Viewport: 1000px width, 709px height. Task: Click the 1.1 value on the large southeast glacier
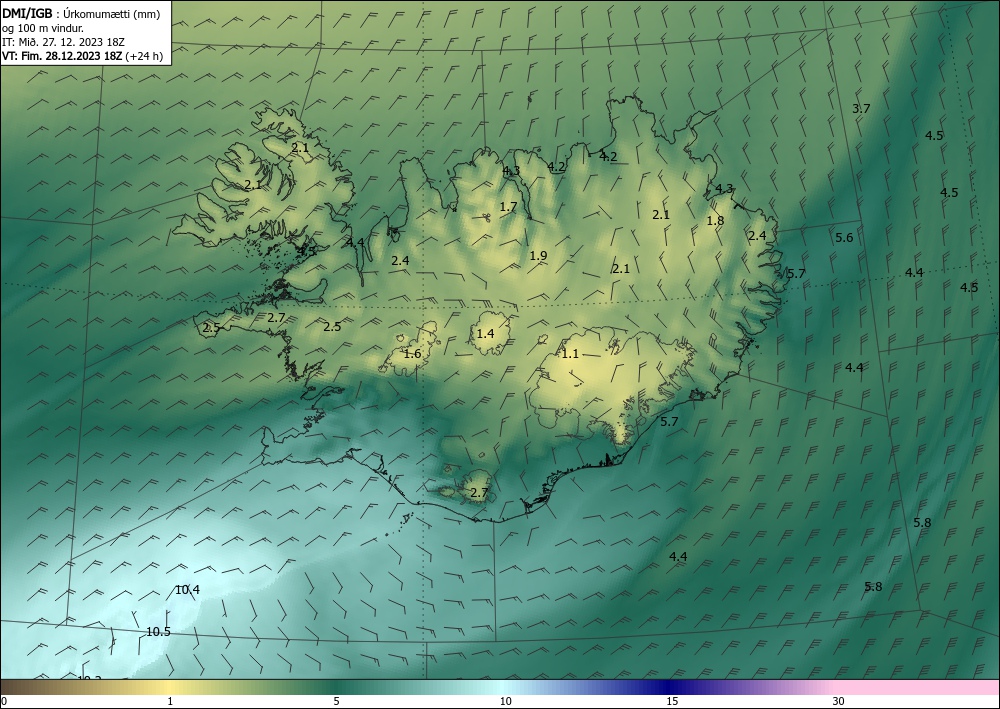click(570, 354)
